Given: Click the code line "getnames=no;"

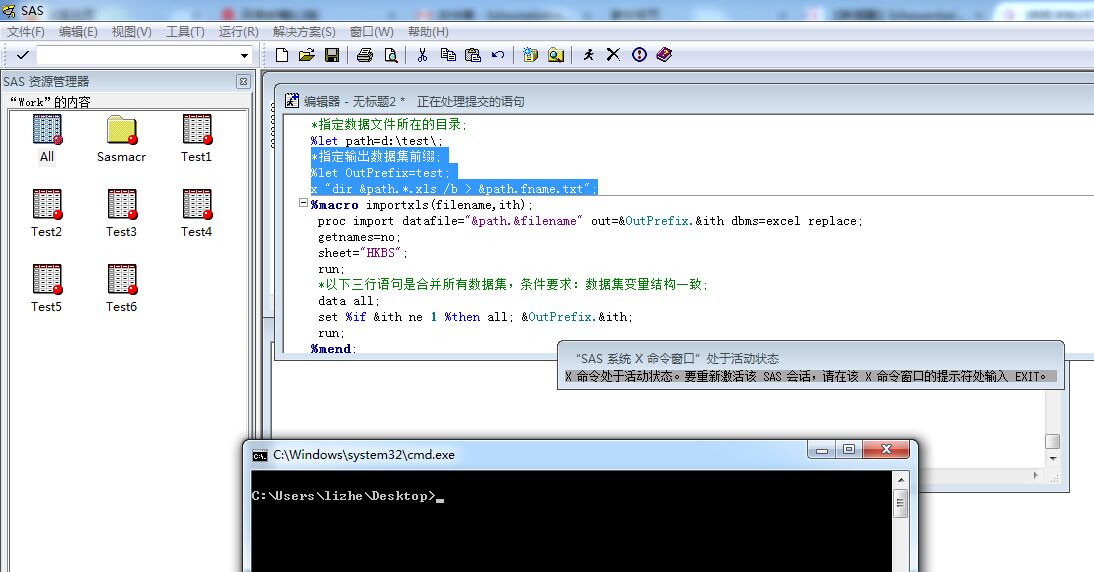Looking at the screenshot, I should click(x=359, y=237).
